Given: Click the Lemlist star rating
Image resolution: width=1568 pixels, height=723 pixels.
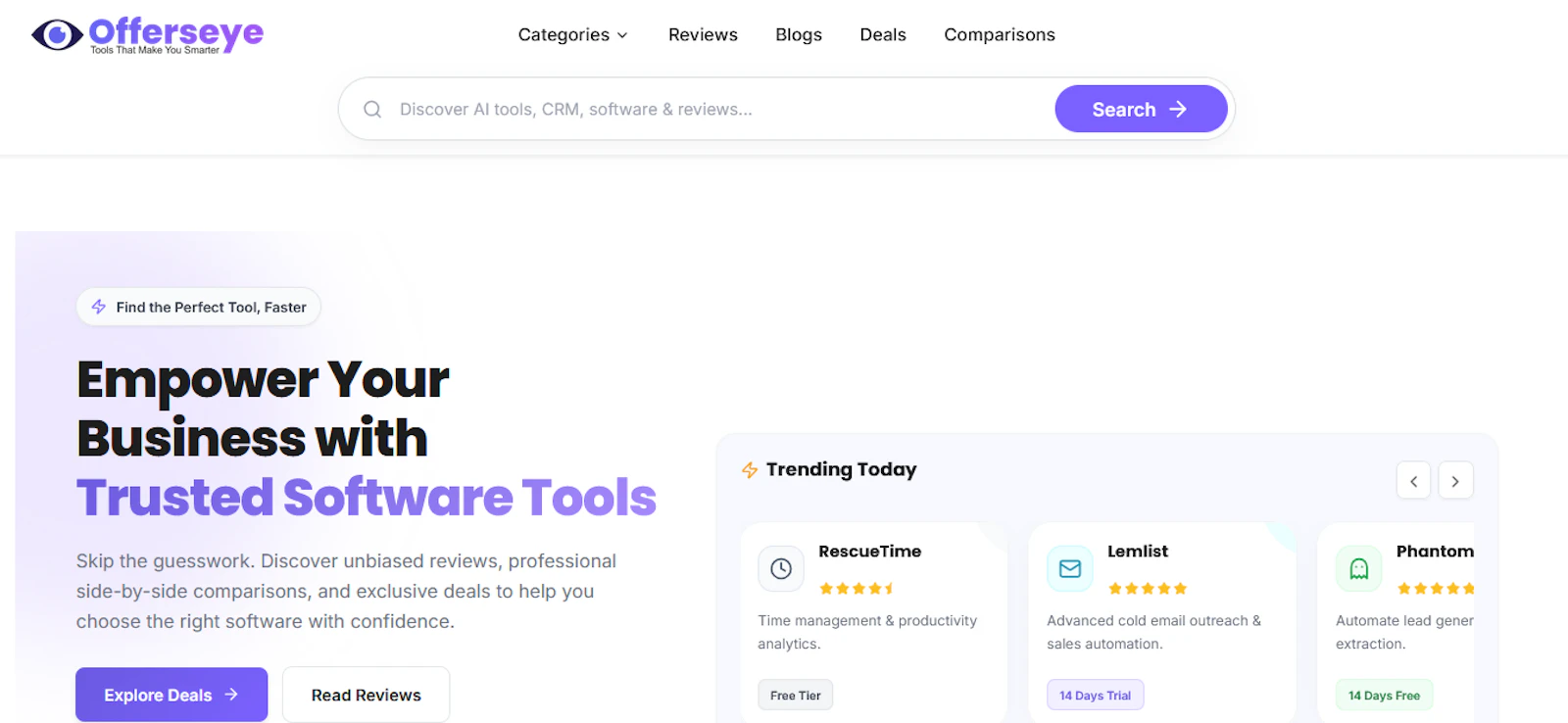Looking at the screenshot, I should 1148,589.
